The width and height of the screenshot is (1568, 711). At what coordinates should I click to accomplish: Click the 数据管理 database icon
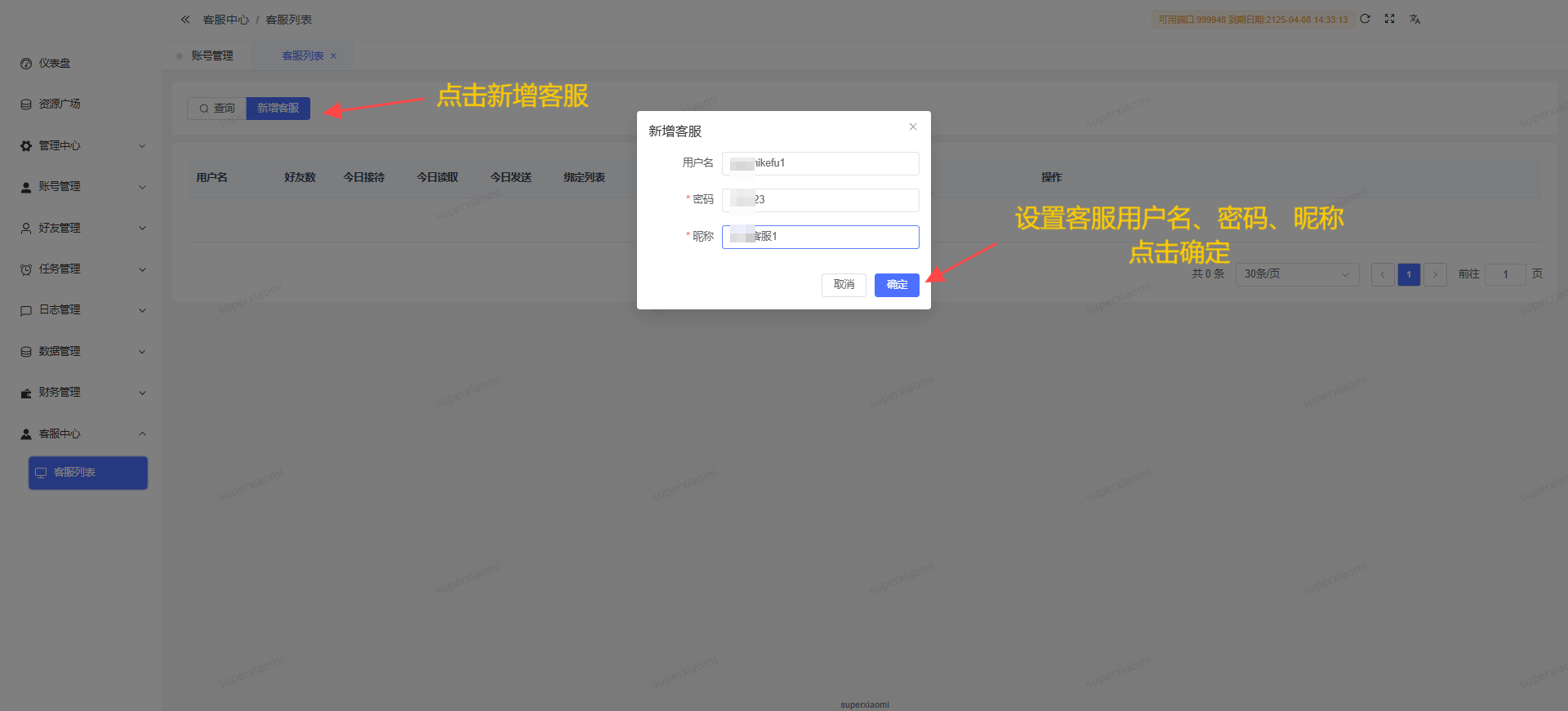(x=26, y=352)
